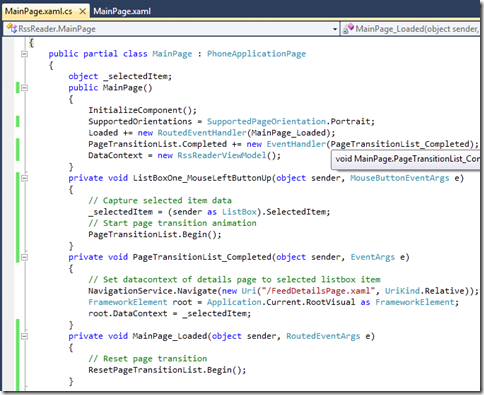Click the MouseButtonEventArgs parameter type

coord(400,178)
